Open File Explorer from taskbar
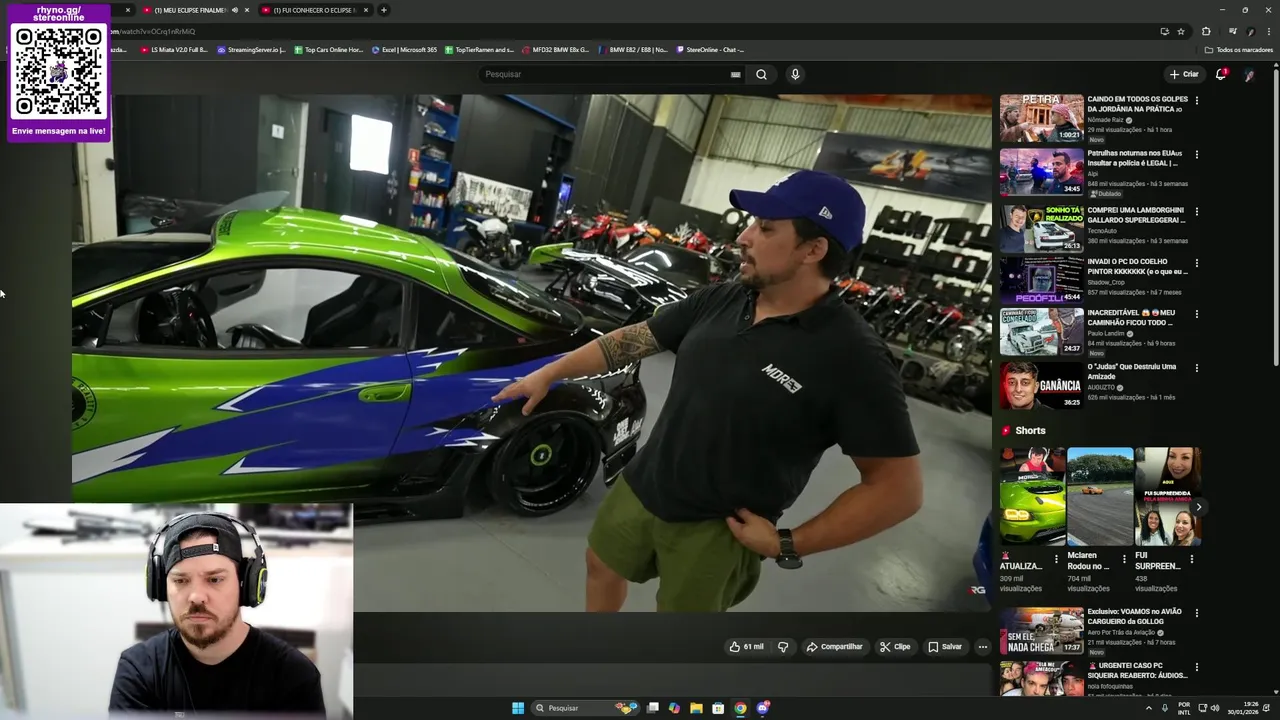 [696, 708]
